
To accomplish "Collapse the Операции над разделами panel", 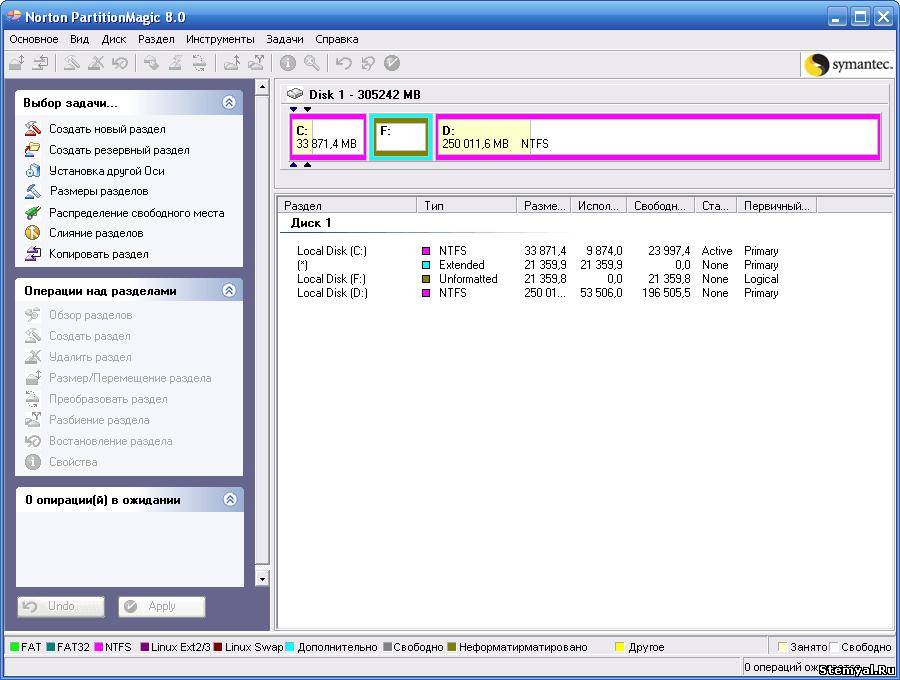I will click(x=228, y=290).
